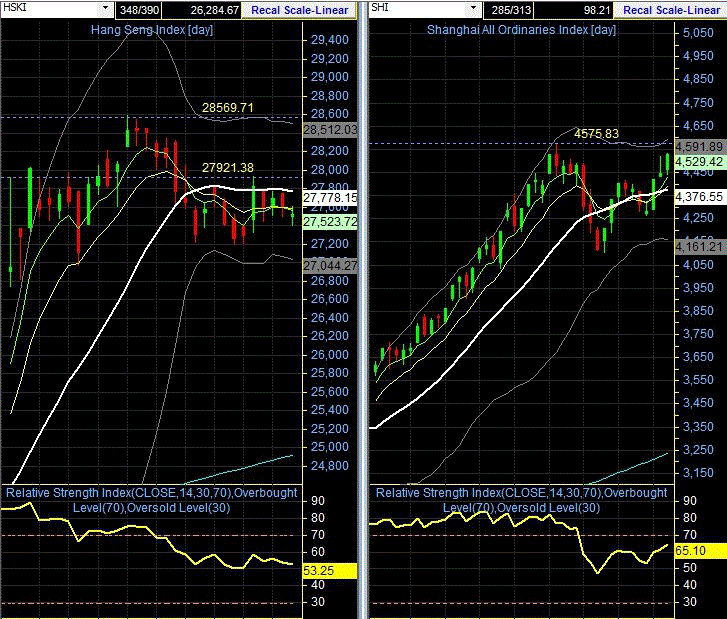Click the 285/313 bar counter
The image size is (727, 619).
(510, 10)
